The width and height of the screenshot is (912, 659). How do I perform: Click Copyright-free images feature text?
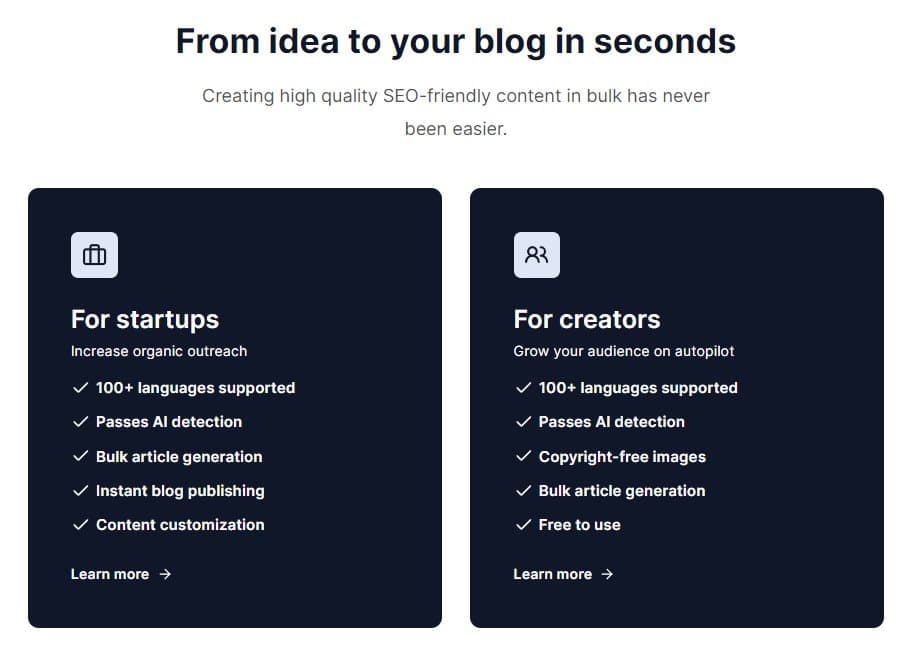tap(622, 457)
